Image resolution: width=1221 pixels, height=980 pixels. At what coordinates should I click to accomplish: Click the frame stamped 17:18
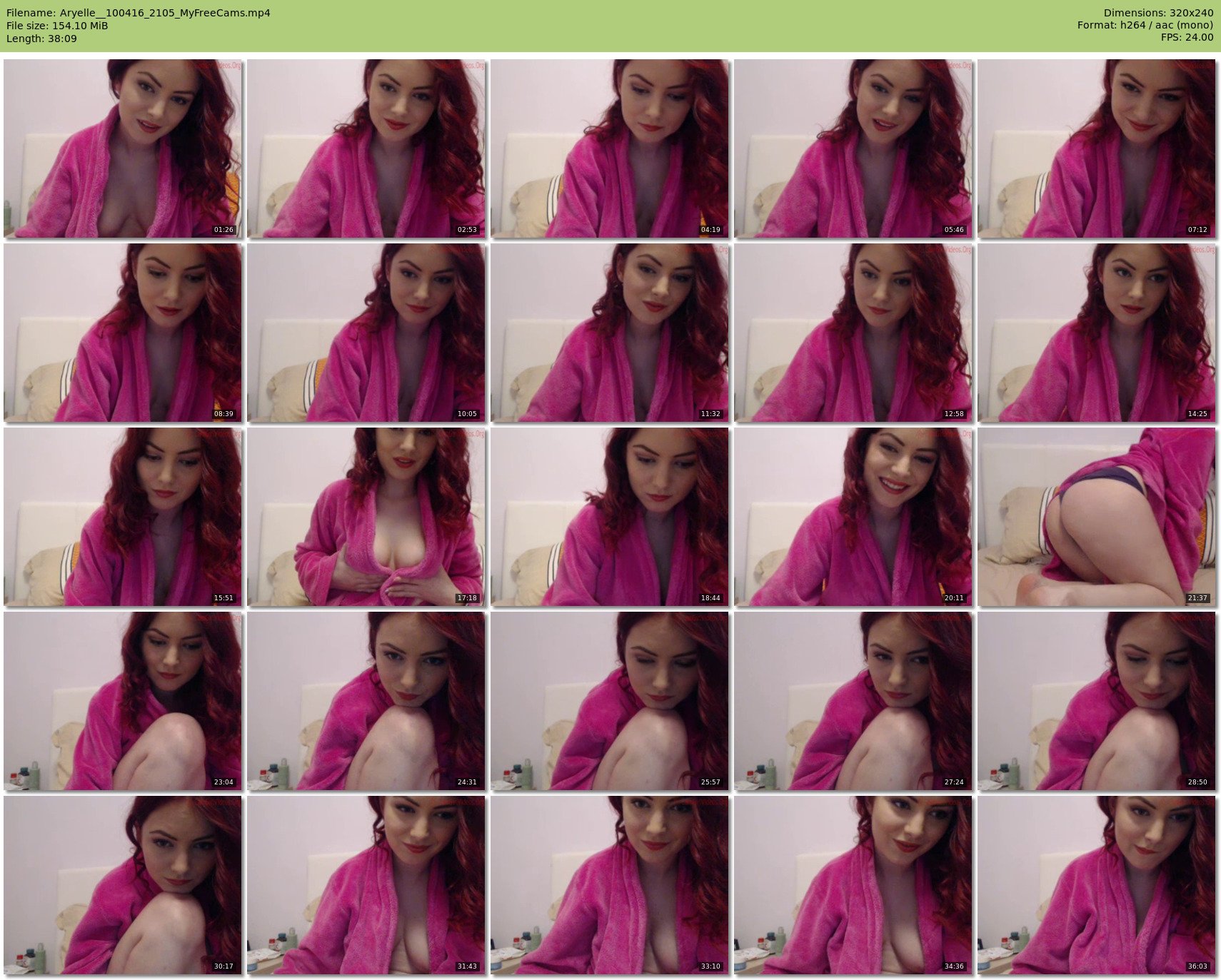(366, 517)
